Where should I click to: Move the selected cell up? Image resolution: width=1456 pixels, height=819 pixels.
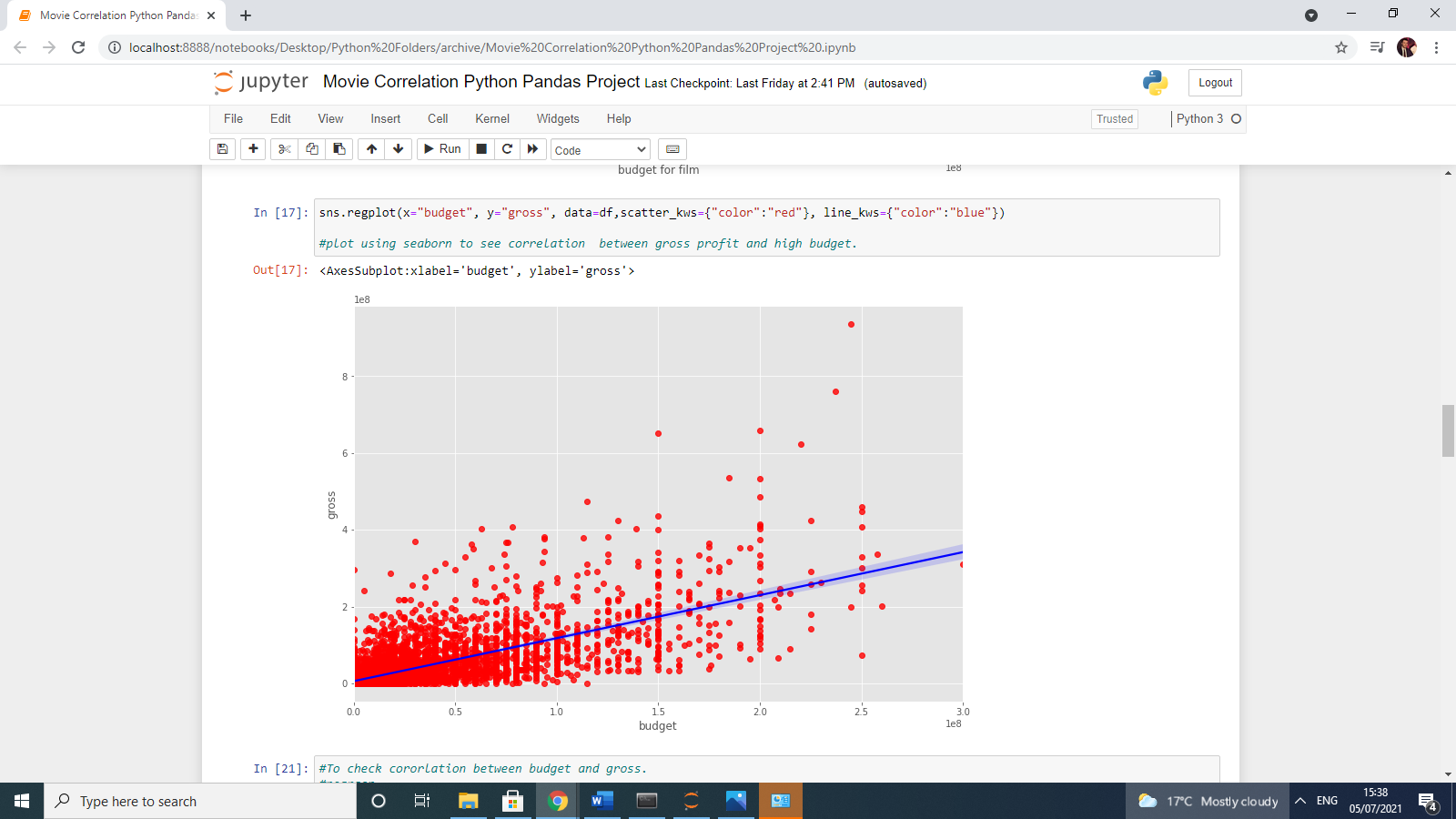click(371, 148)
